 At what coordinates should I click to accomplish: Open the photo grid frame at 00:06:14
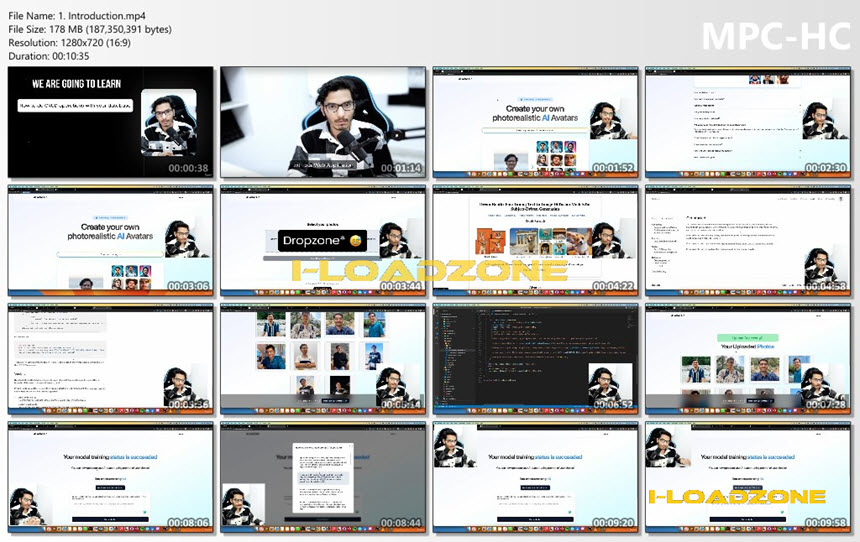pyautogui.click(x=322, y=359)
